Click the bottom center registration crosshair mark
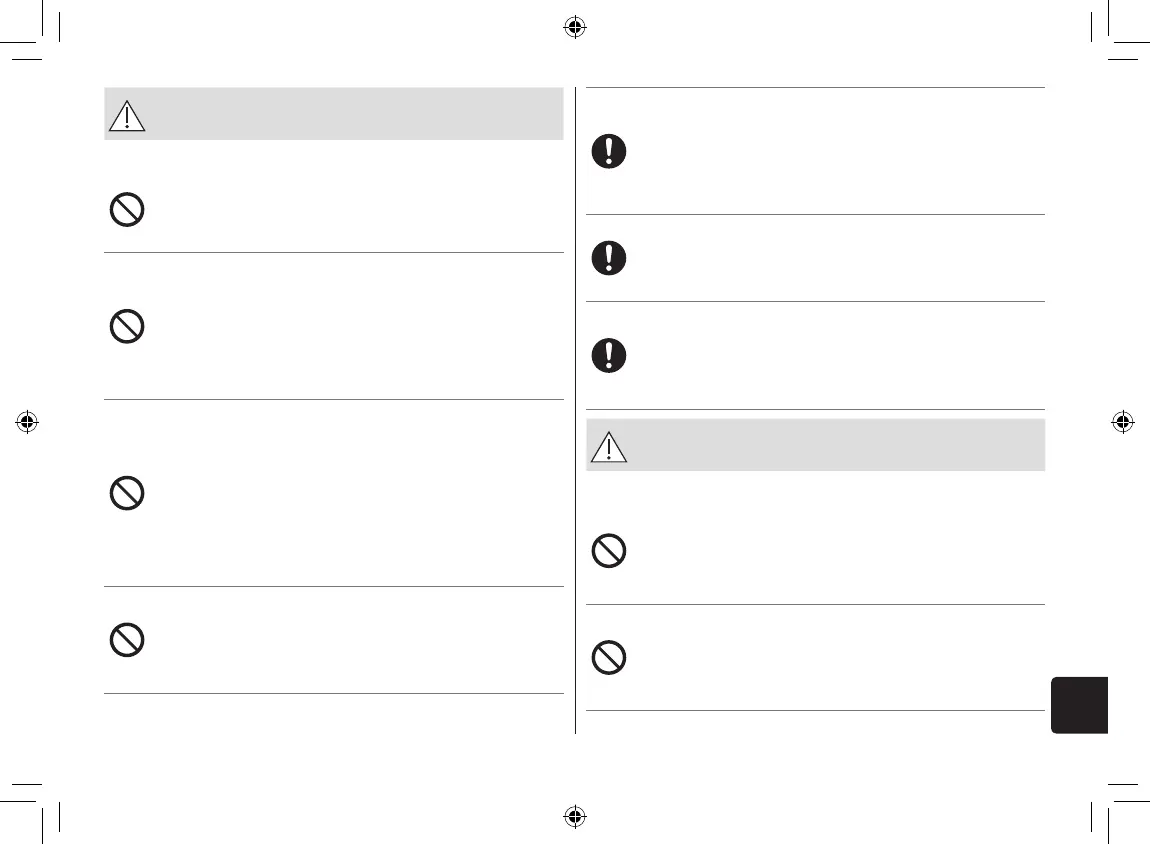1150x844 pixels. click(574, 816)
